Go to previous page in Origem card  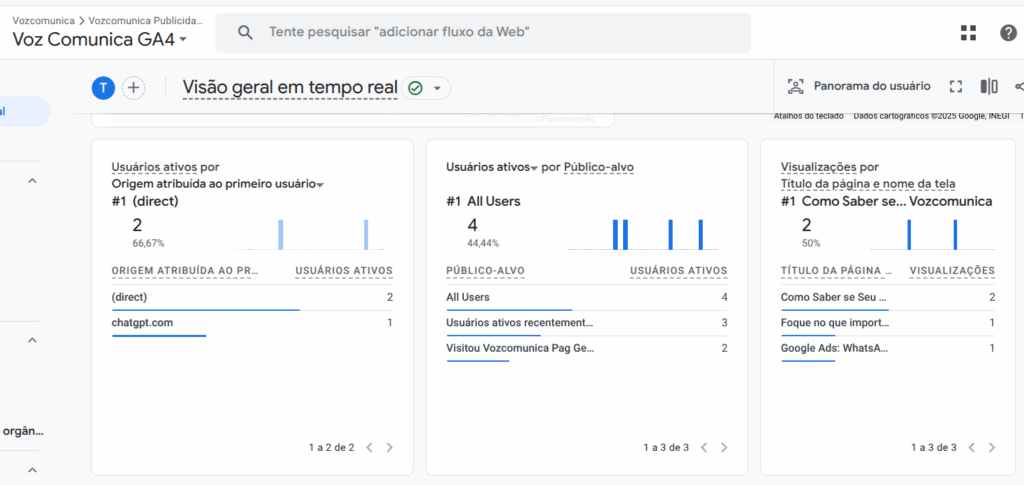369,448
